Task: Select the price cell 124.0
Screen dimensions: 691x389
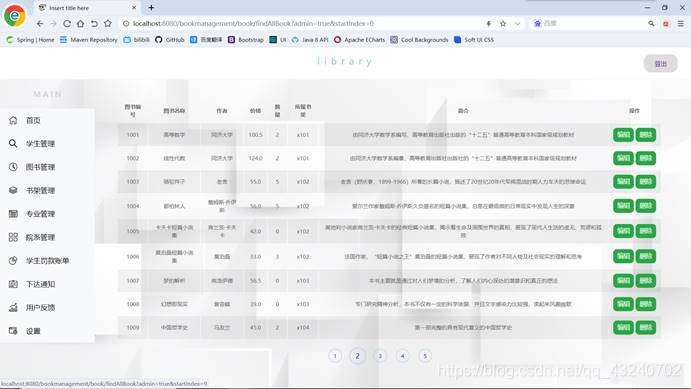Action: [256, 158]
